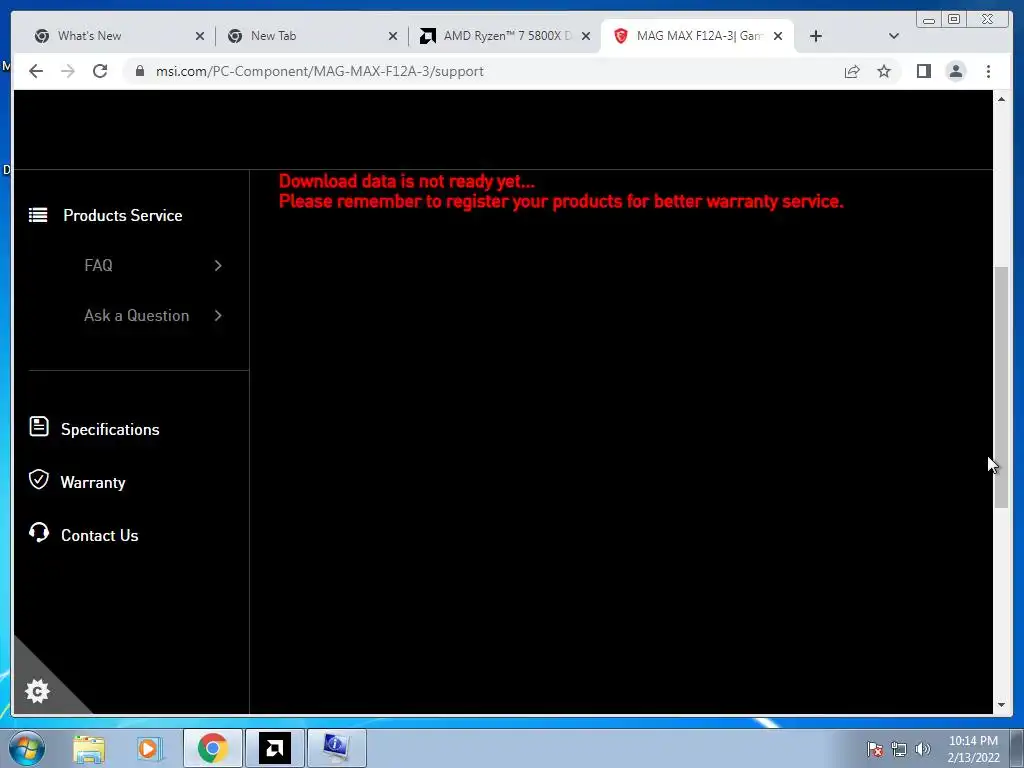Open the Chrome profile avatar
This screenshot has width=1024, height=768.
(955, 71)
